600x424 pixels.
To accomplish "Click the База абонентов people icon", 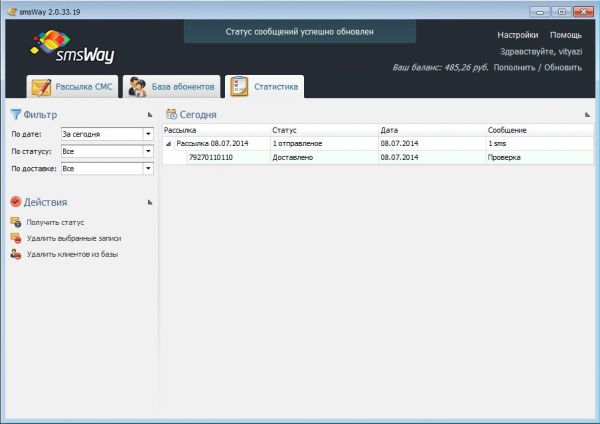I will click(138, 87).
